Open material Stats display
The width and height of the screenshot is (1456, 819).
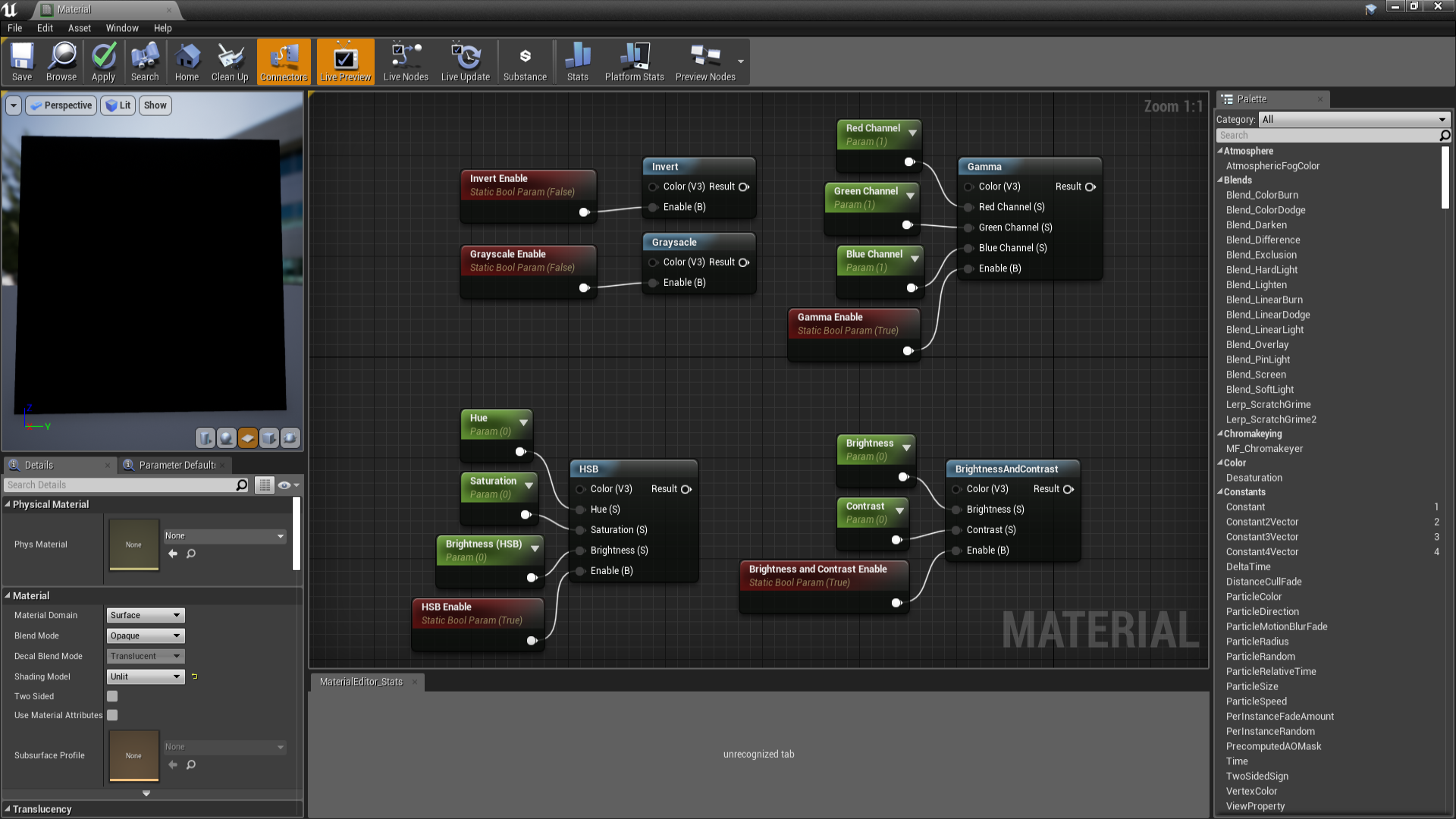tap(577, 61)
